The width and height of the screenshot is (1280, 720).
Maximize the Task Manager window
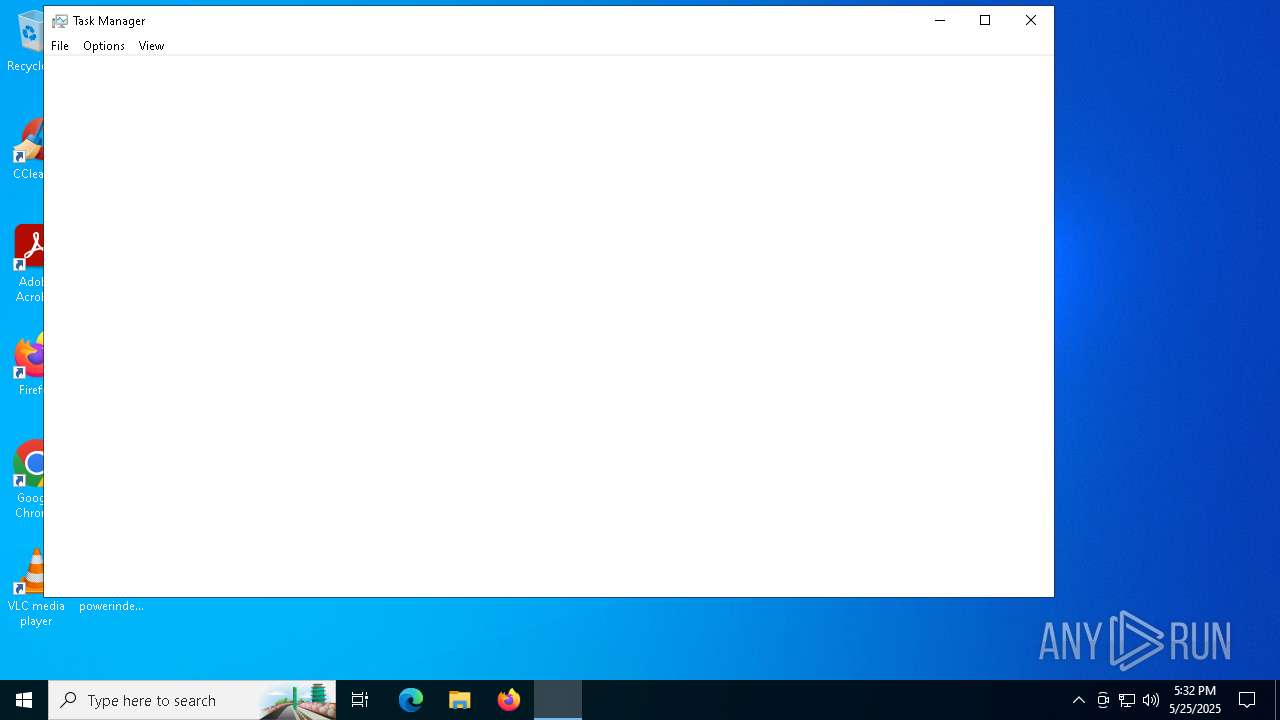[x=985, y=20]
